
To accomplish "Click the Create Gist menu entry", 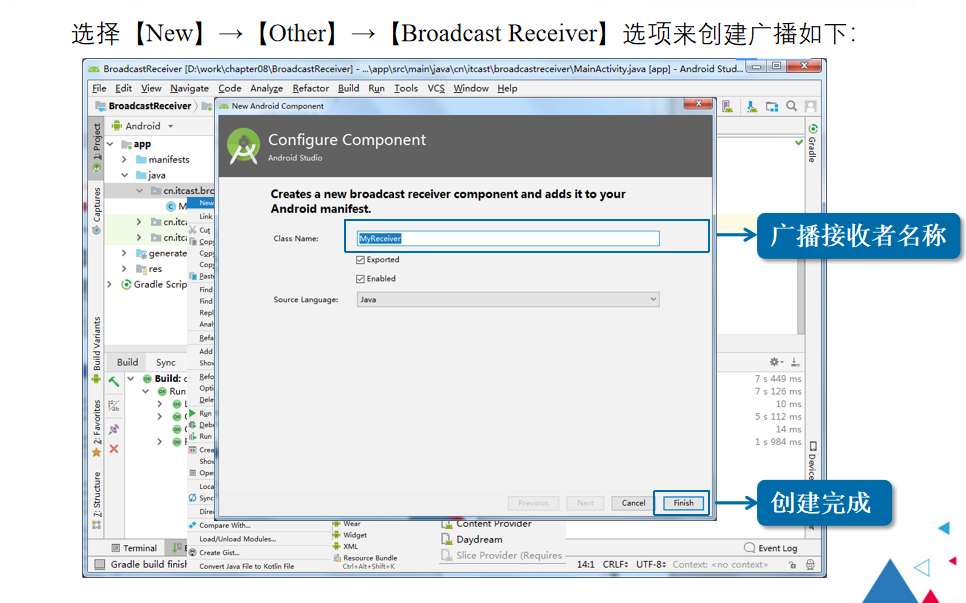I will coord(219,552).
